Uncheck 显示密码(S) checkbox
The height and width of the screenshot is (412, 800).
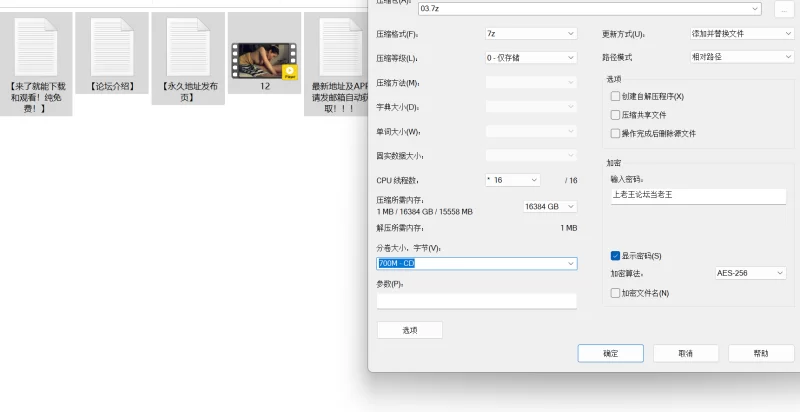point(615,255)
